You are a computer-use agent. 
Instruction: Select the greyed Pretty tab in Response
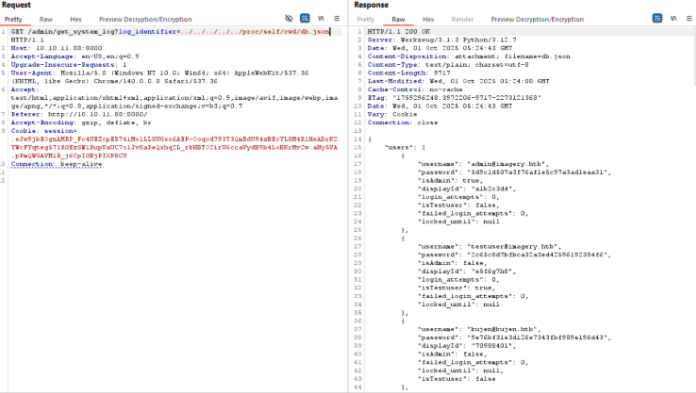(366, 20)
